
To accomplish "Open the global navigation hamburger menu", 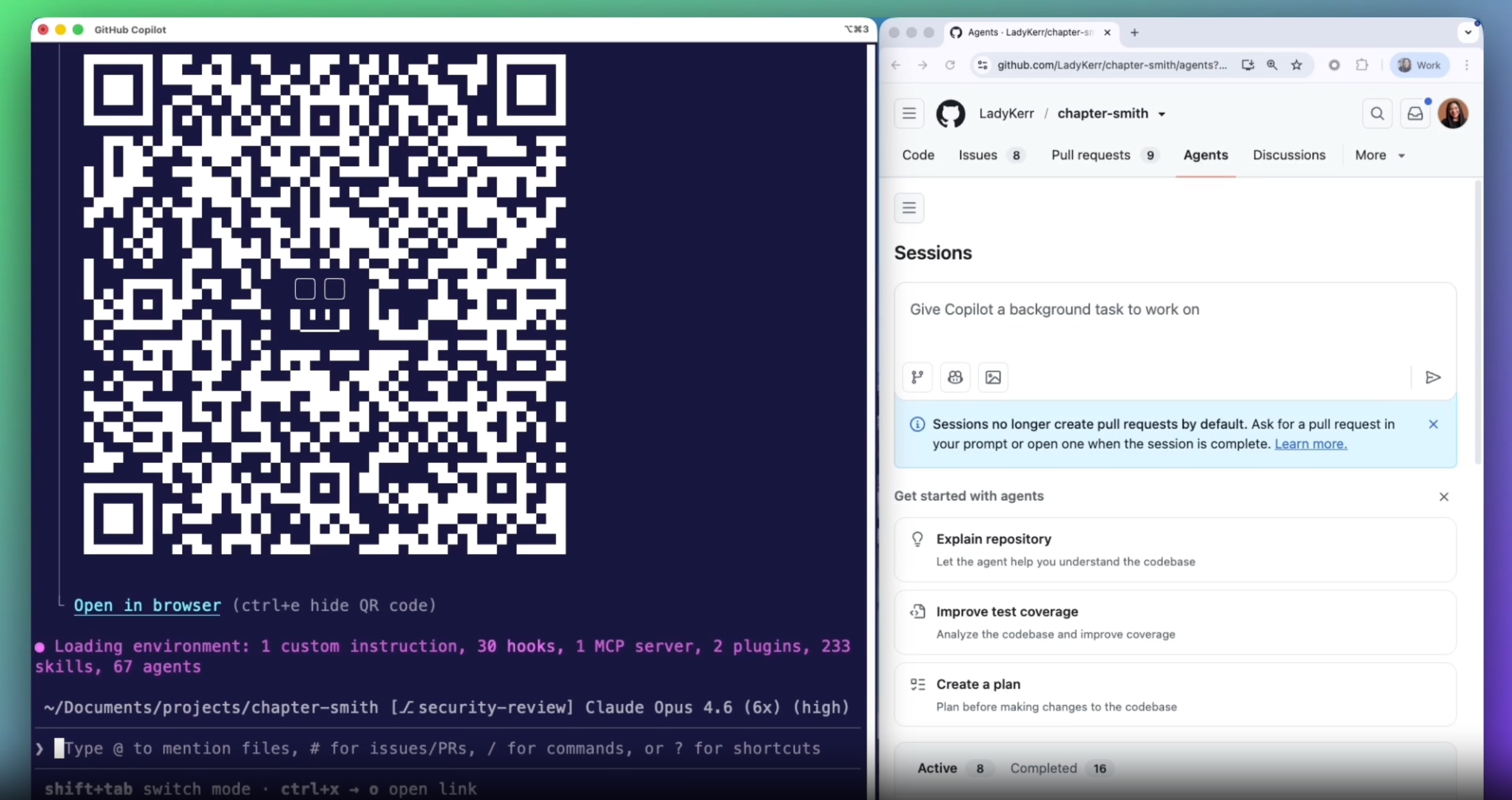I will (909, 114).
